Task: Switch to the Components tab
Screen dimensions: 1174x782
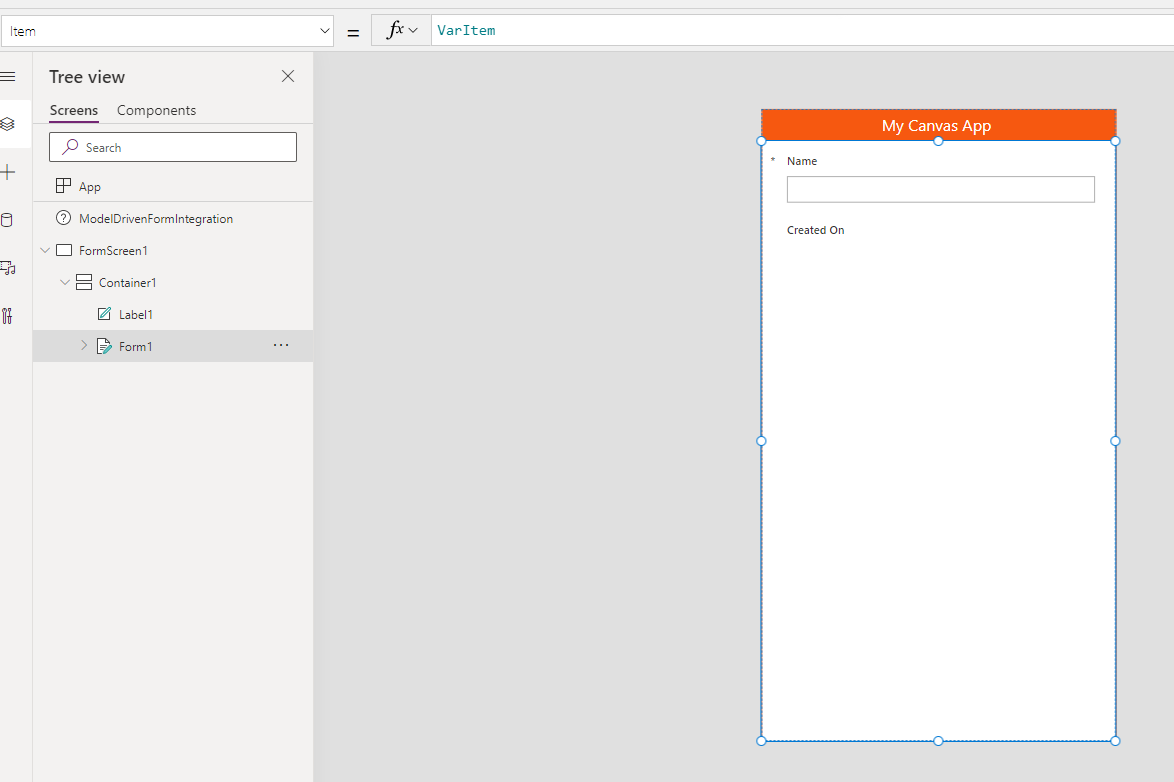Action: 156,110
